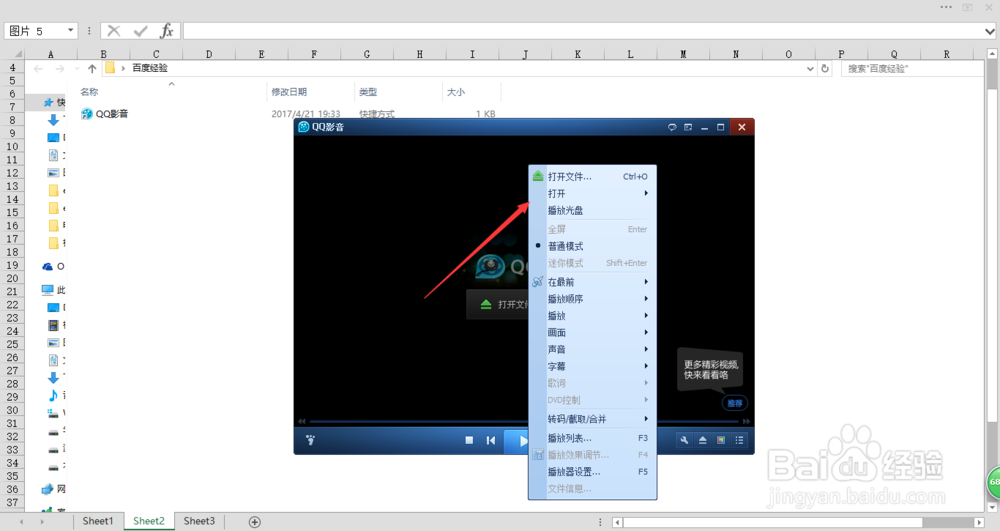
Task: Click the Explorer up-one-level arrow
Action: tap(92, 68)
